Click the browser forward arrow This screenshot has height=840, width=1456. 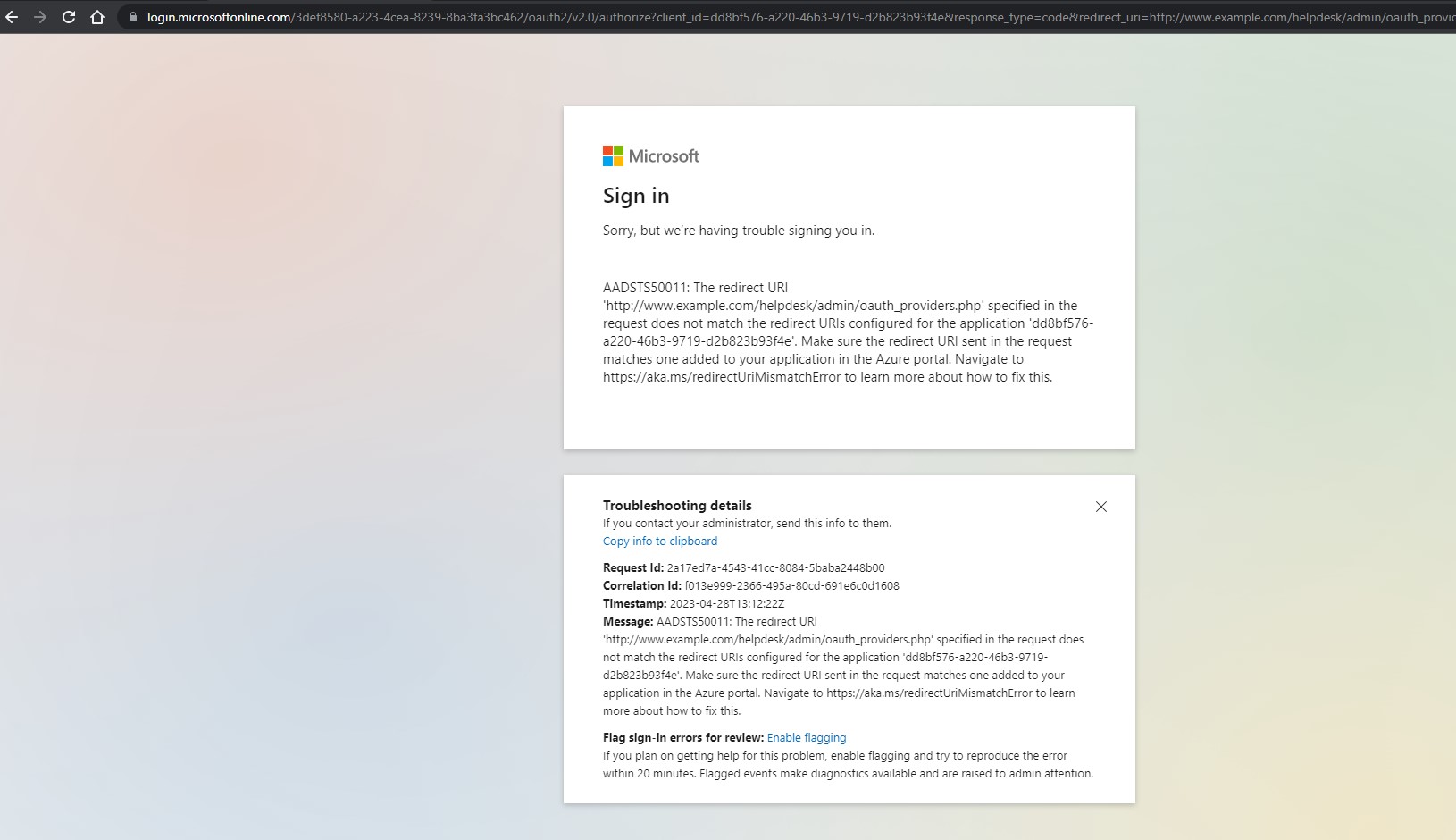[40, 17]
